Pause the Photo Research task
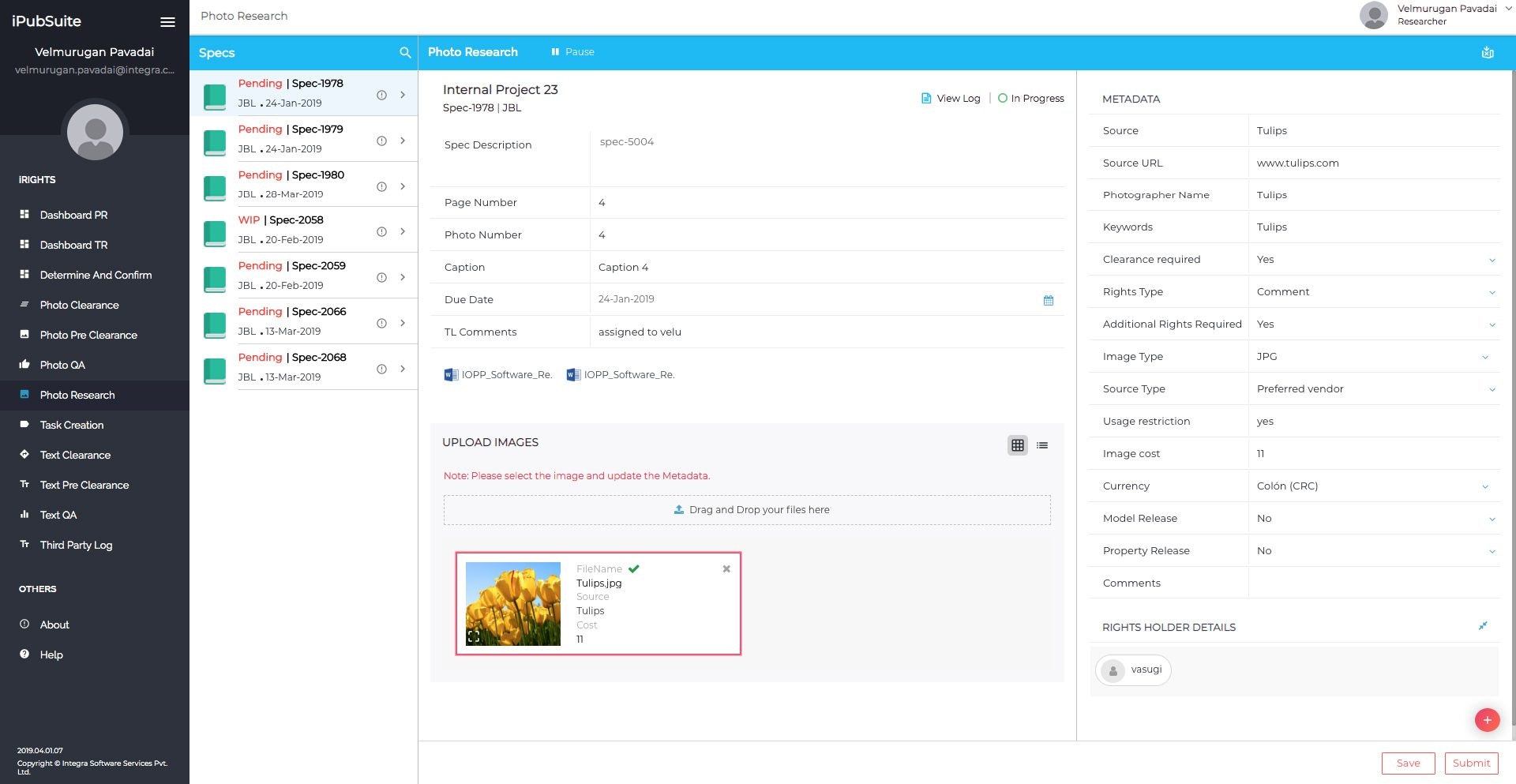The image size is (1516, 784). [x=572, y=52]
